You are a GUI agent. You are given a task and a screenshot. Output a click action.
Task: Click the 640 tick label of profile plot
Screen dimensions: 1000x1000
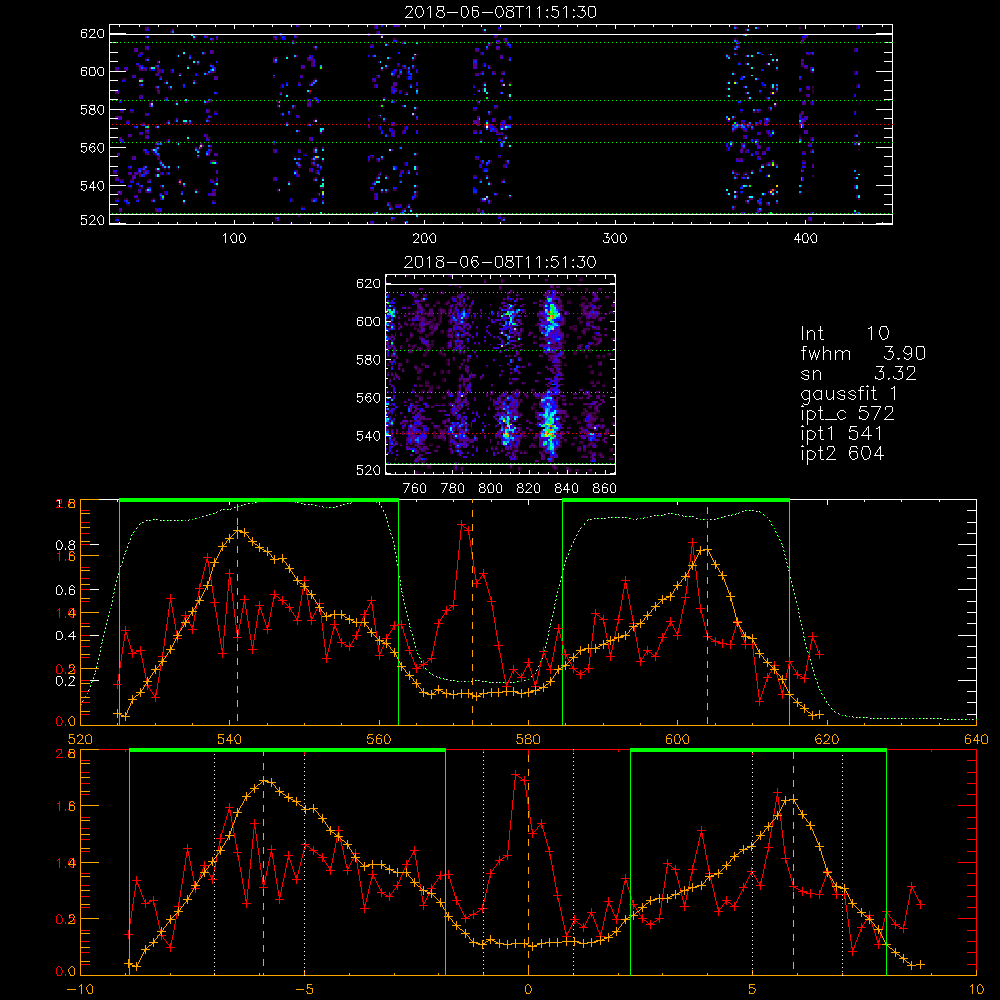[x=976, y=740]
